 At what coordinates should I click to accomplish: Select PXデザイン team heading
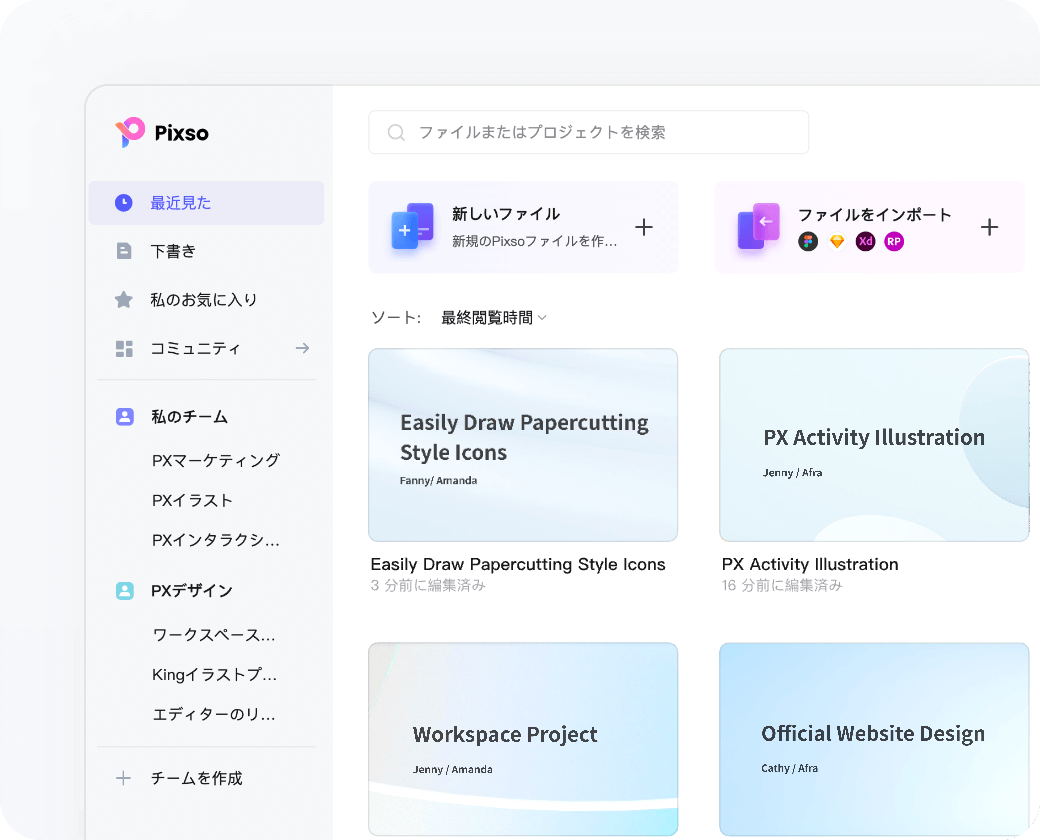coord(192,591)
